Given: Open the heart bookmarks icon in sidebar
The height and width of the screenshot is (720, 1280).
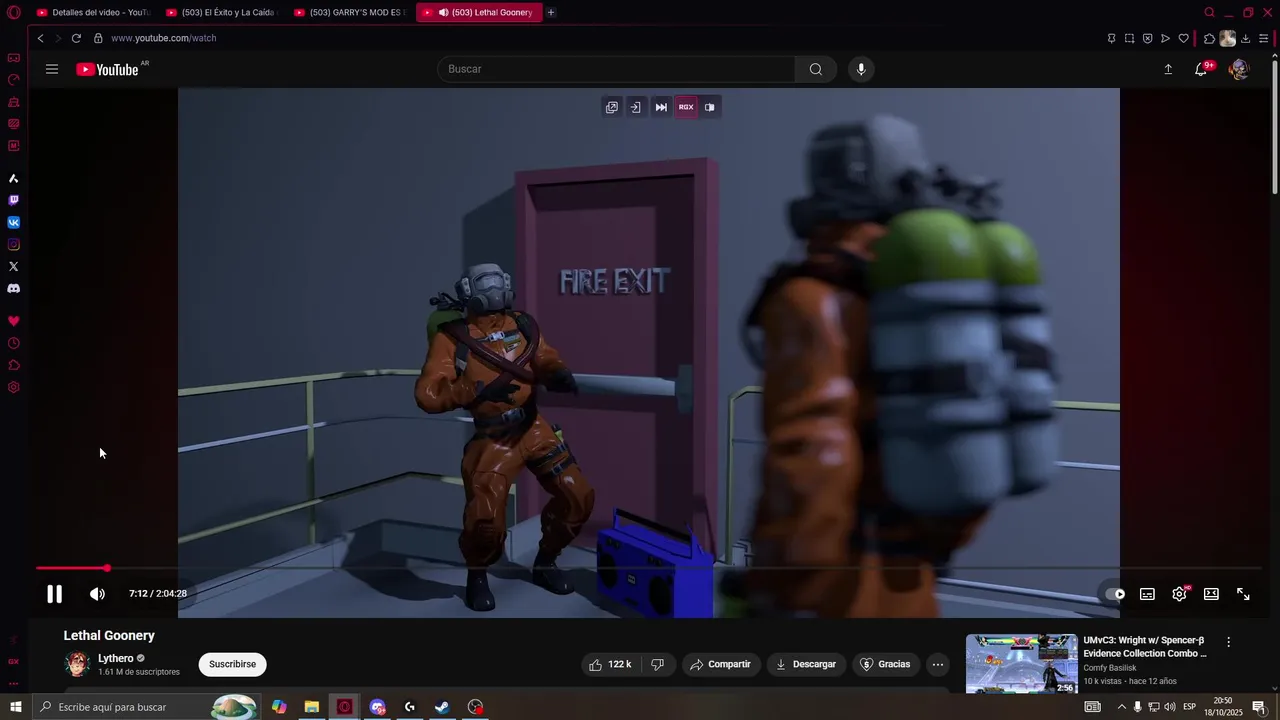Looking at the screenshot, I should 14,321.
